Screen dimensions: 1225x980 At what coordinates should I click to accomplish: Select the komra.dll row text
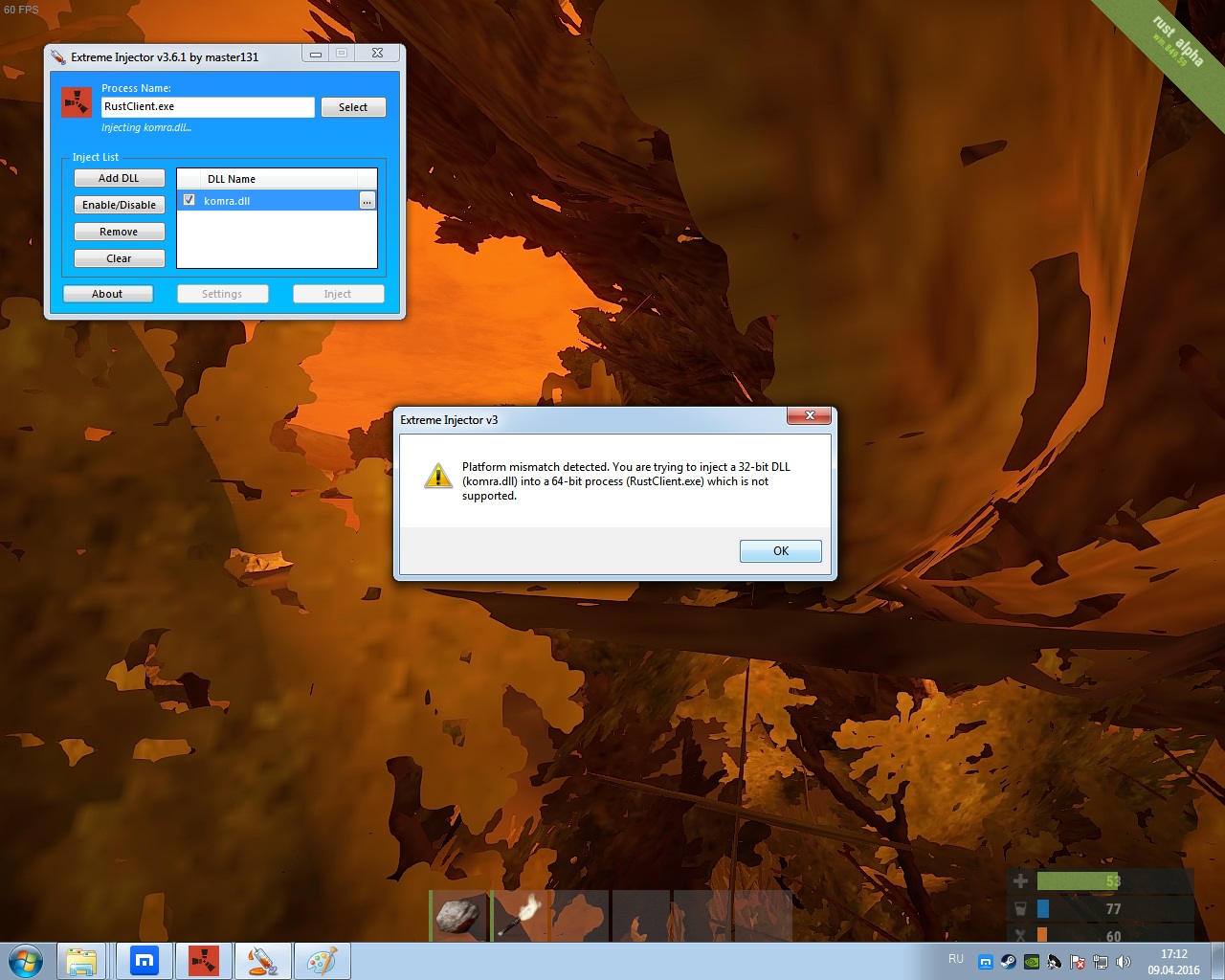pos(227,201)
